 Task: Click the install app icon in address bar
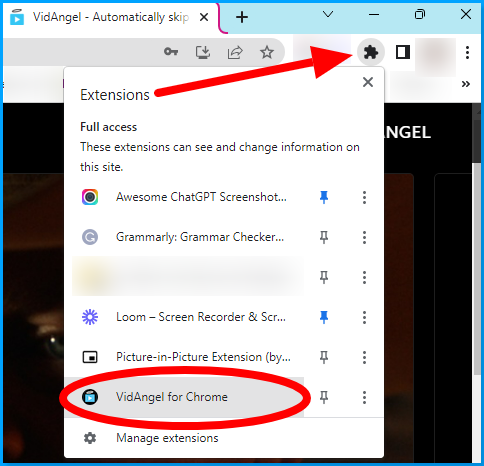pos(203,52)
